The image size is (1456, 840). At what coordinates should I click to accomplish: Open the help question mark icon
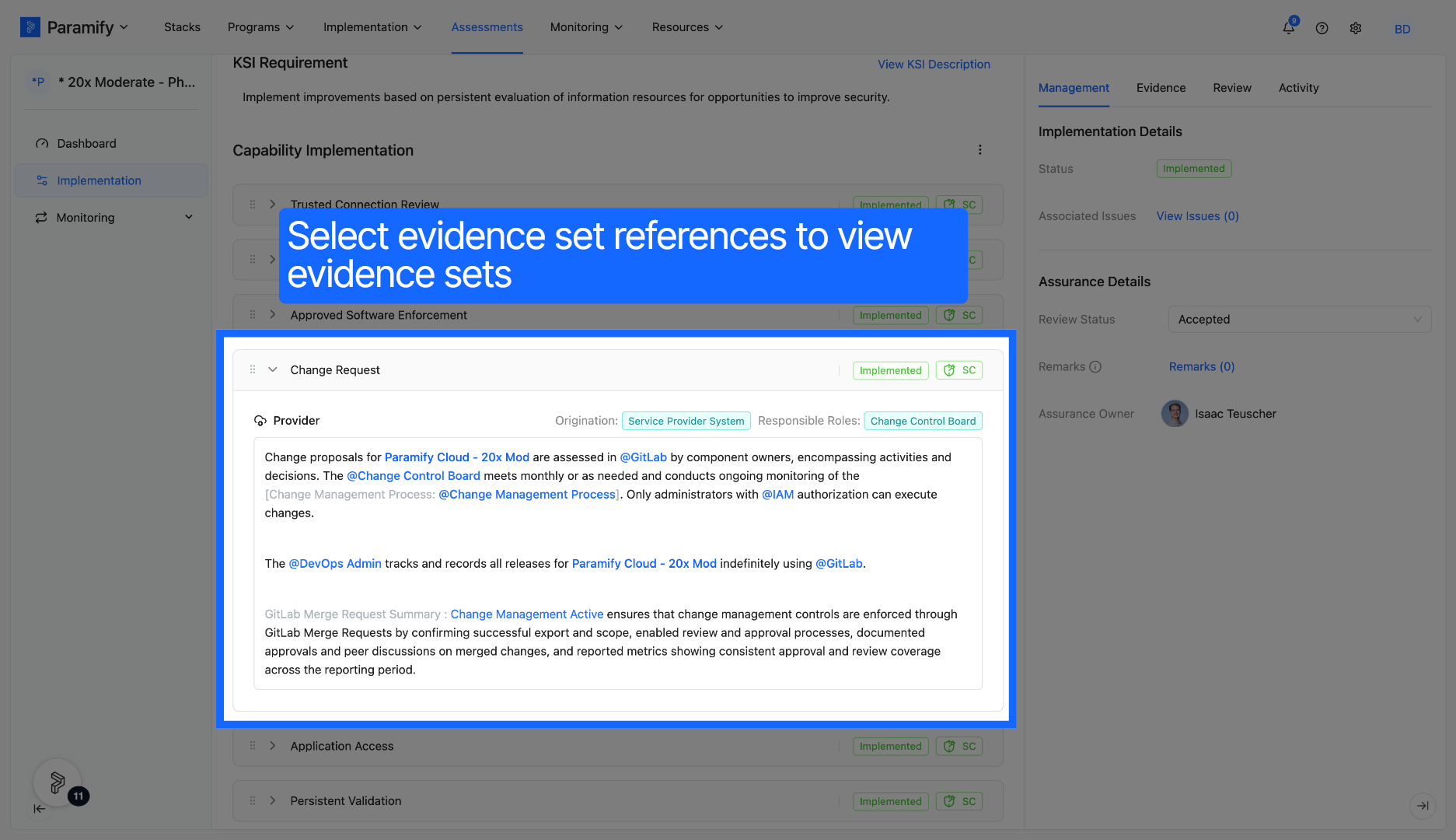click(x=1322, y=28)
